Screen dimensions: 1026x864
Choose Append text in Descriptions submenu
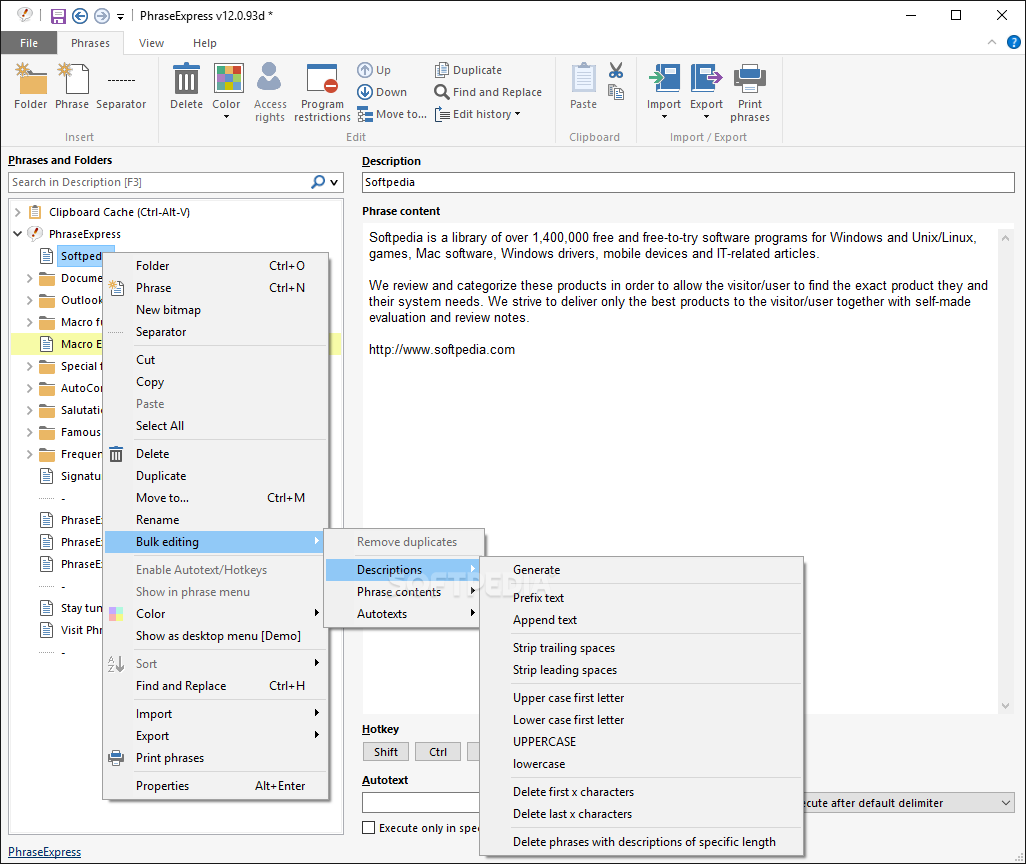tap(641, 620)
